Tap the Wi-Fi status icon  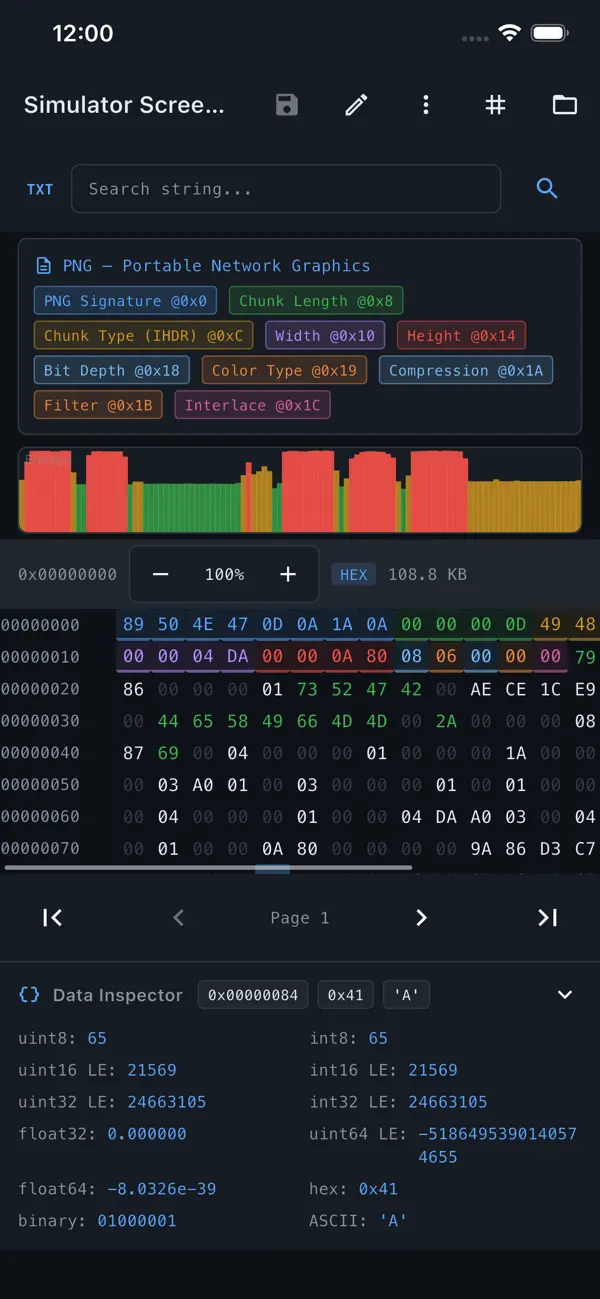point(510,33)
